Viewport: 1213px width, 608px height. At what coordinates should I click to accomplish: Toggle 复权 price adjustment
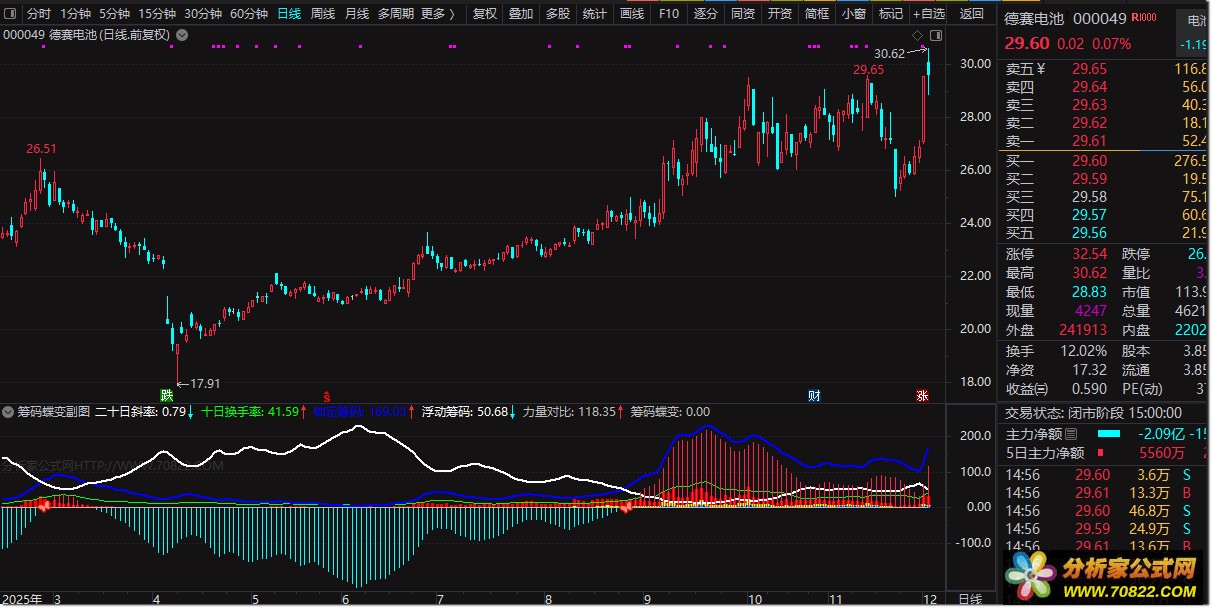pyautogui.click(x=484, y=14)
